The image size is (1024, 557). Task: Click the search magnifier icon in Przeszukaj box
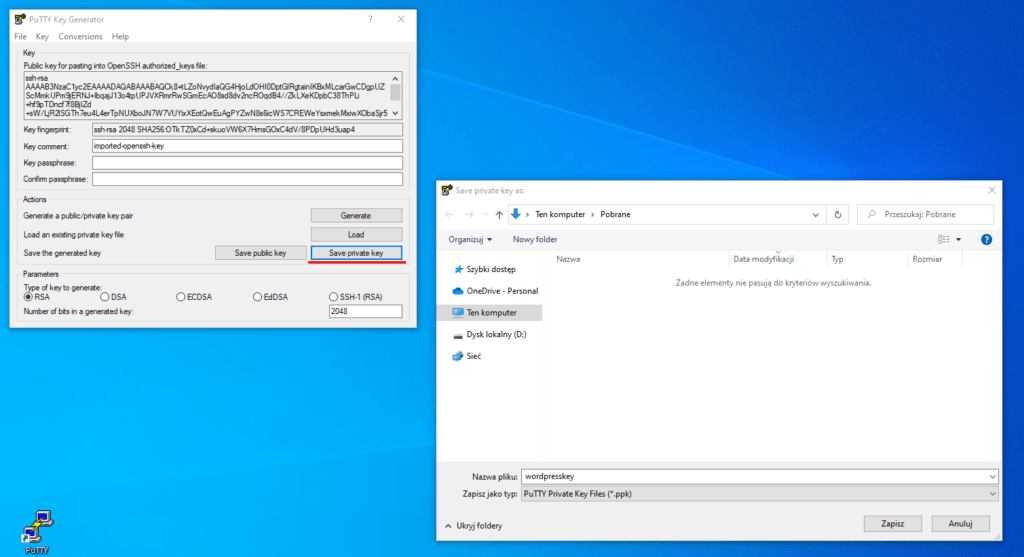point(871,214)
